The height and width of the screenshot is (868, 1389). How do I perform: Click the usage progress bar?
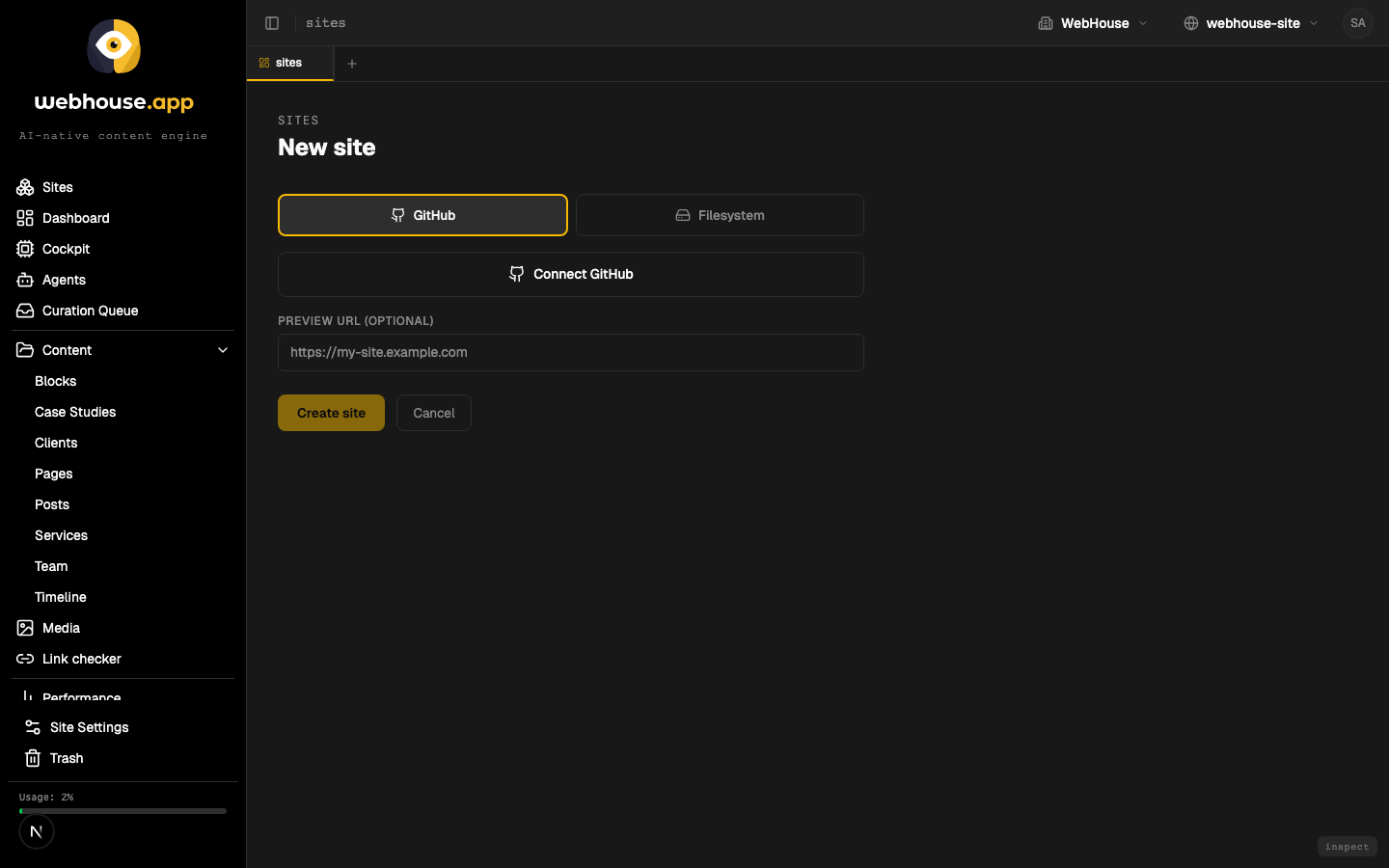click(x=123, y=811)
